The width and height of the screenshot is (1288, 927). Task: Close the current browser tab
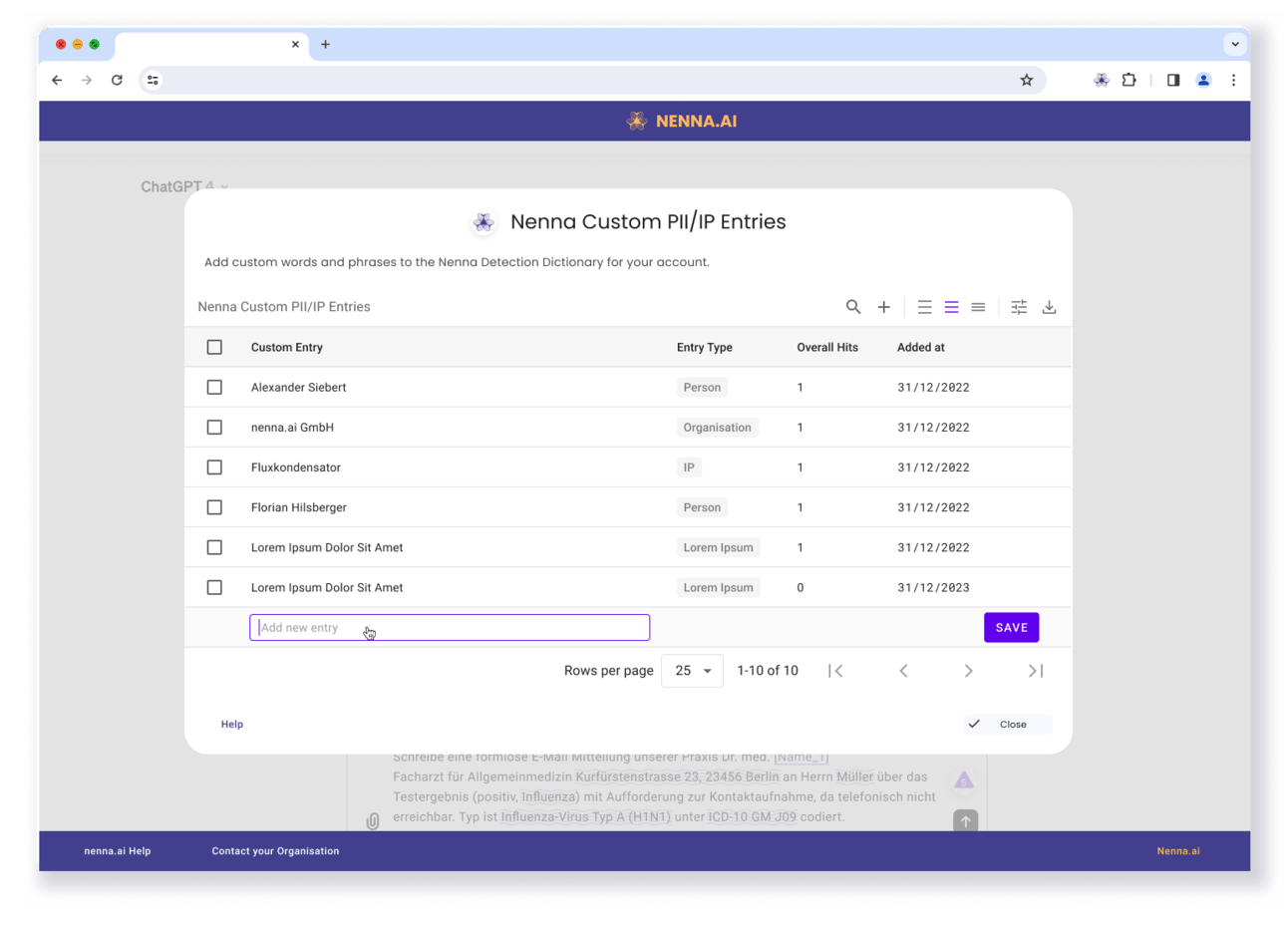pos(295,44)
